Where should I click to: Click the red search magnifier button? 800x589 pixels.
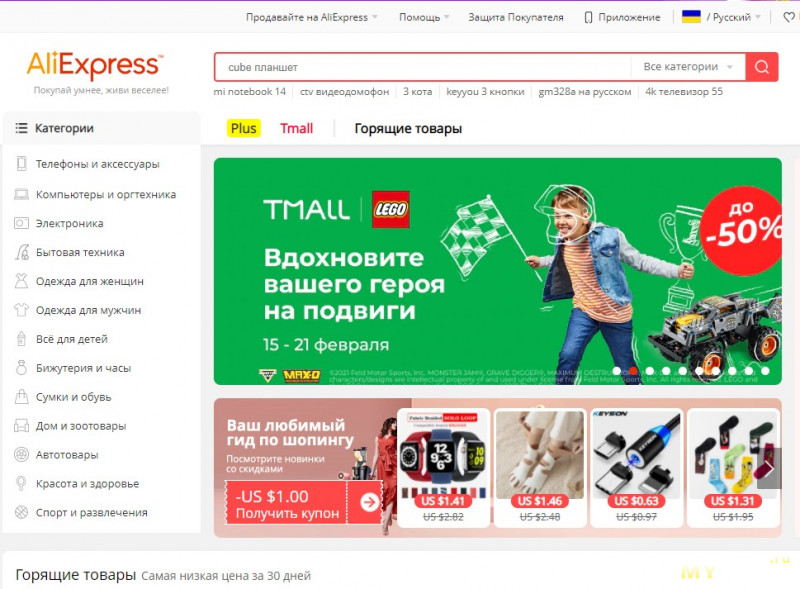click(762, 67)
